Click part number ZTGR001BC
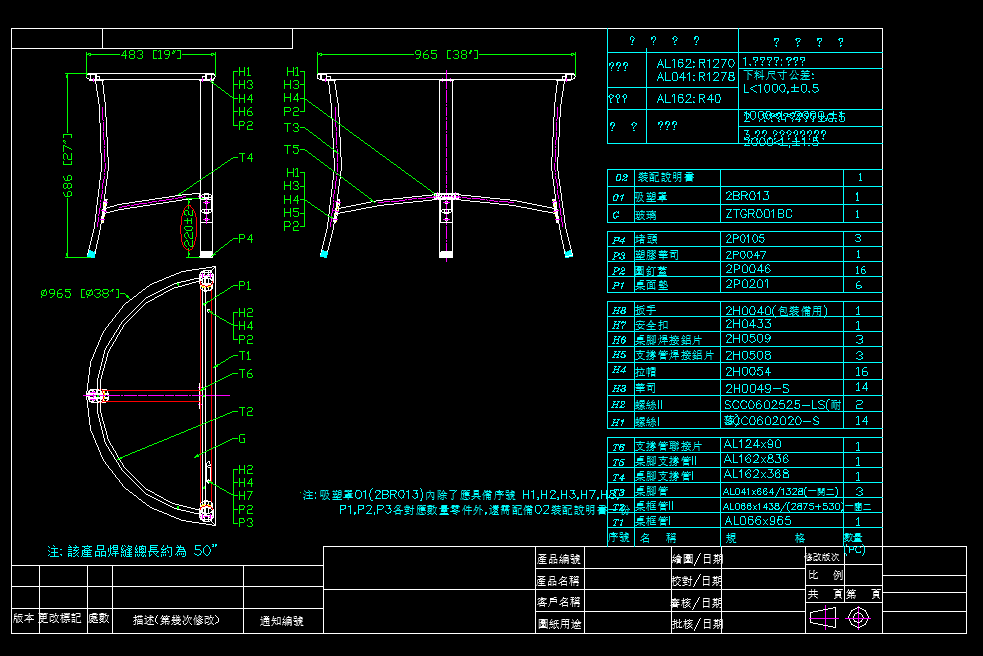This screenshot has height=656, width=983. 759,214
